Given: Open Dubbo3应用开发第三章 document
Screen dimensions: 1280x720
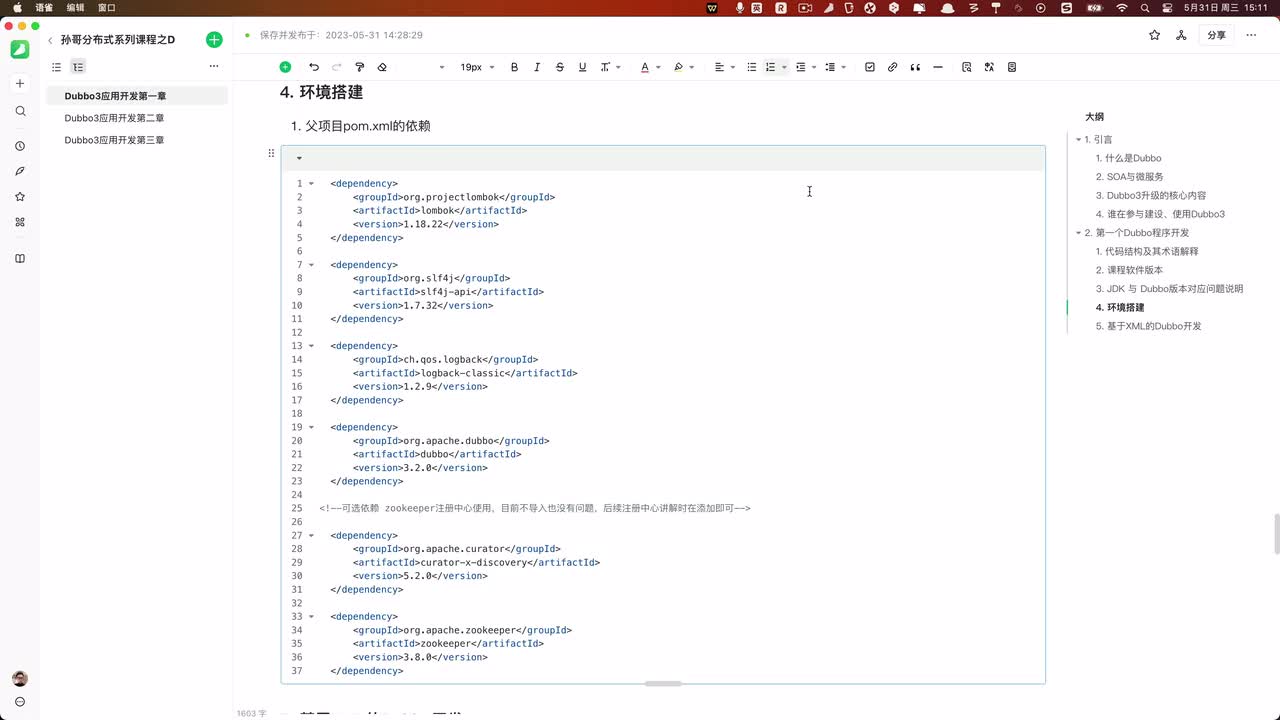Looking at the screenshot, I should pos(137,140).
